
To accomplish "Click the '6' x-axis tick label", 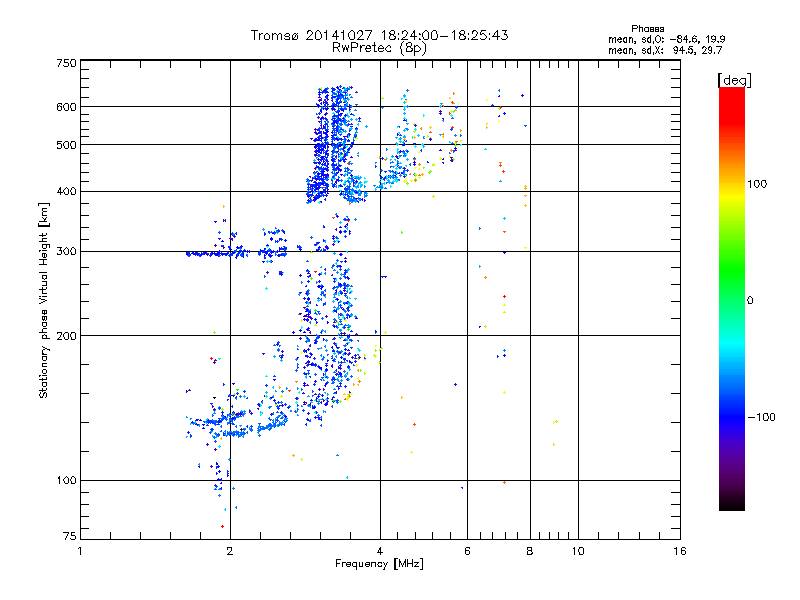I will [x=467, y=551].
